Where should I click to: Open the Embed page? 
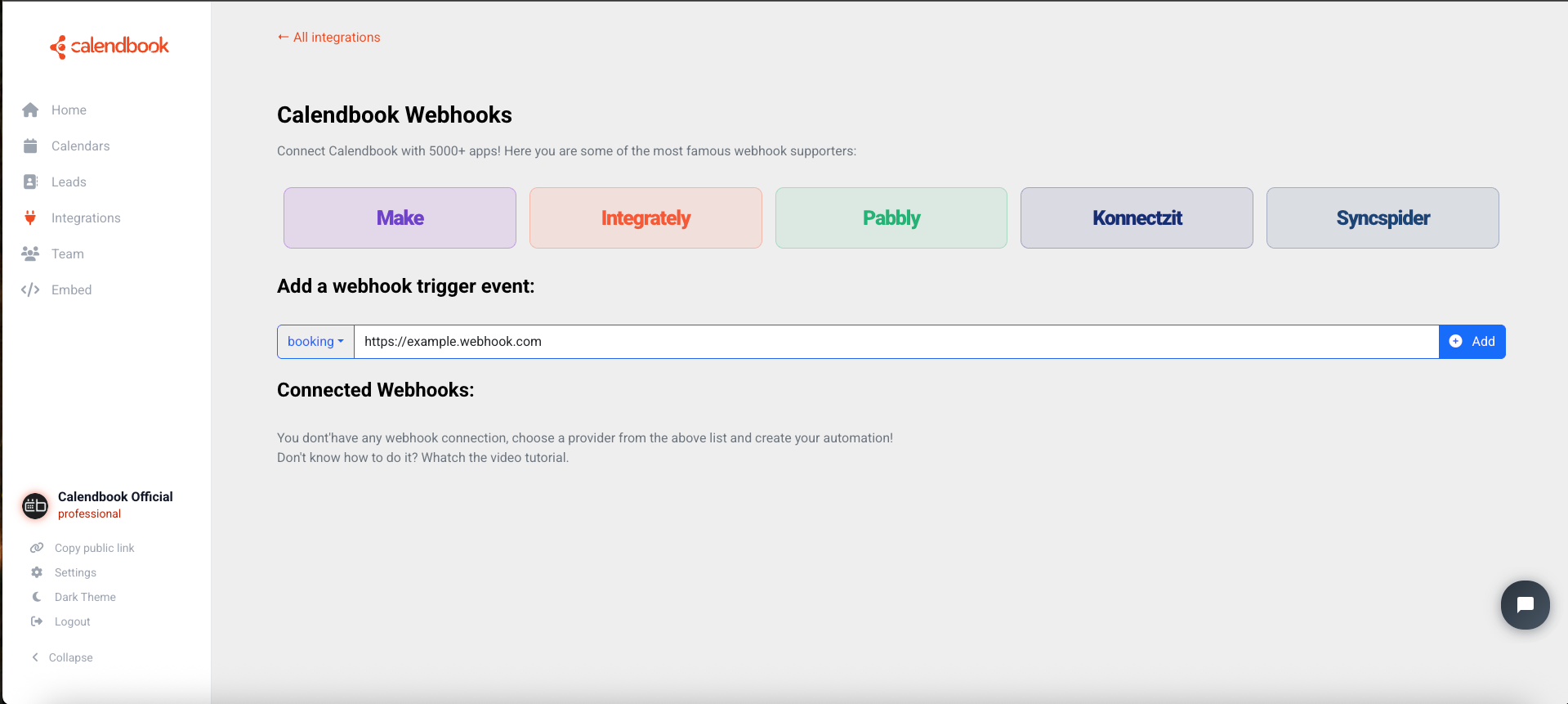71,289
